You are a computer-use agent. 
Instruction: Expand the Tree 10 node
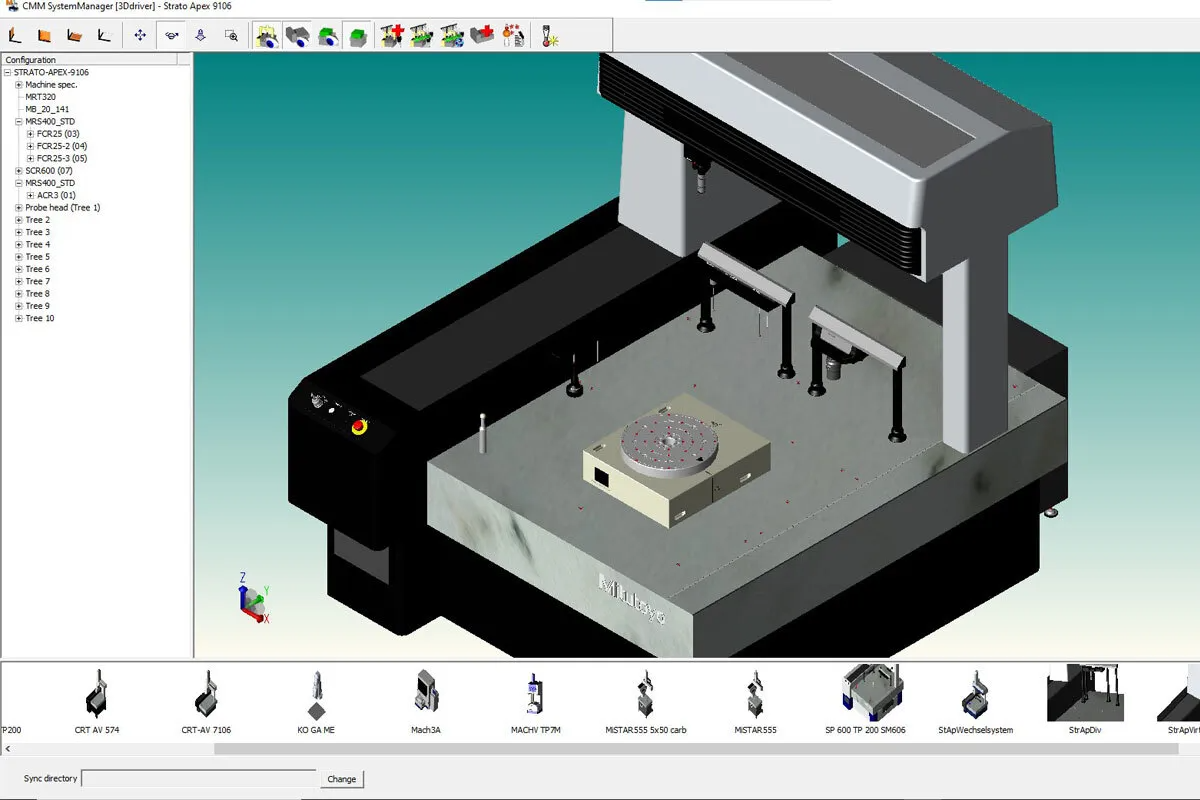point(19,318)
